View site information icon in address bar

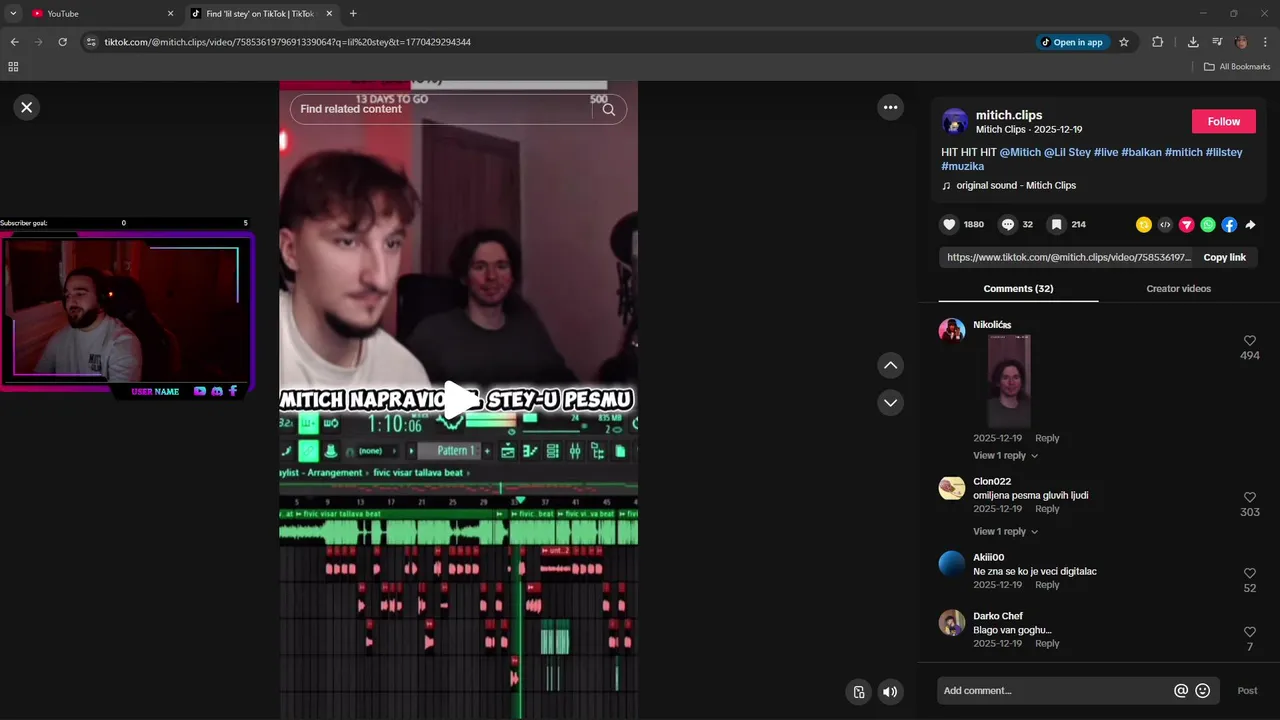pyautogui.click(x=91, y=42)
